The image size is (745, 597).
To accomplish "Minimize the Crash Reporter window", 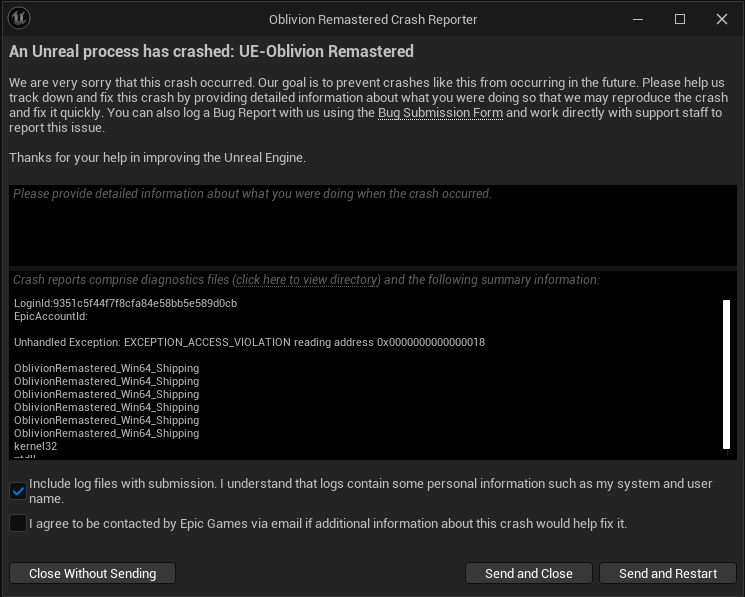I will pos(638,19).
